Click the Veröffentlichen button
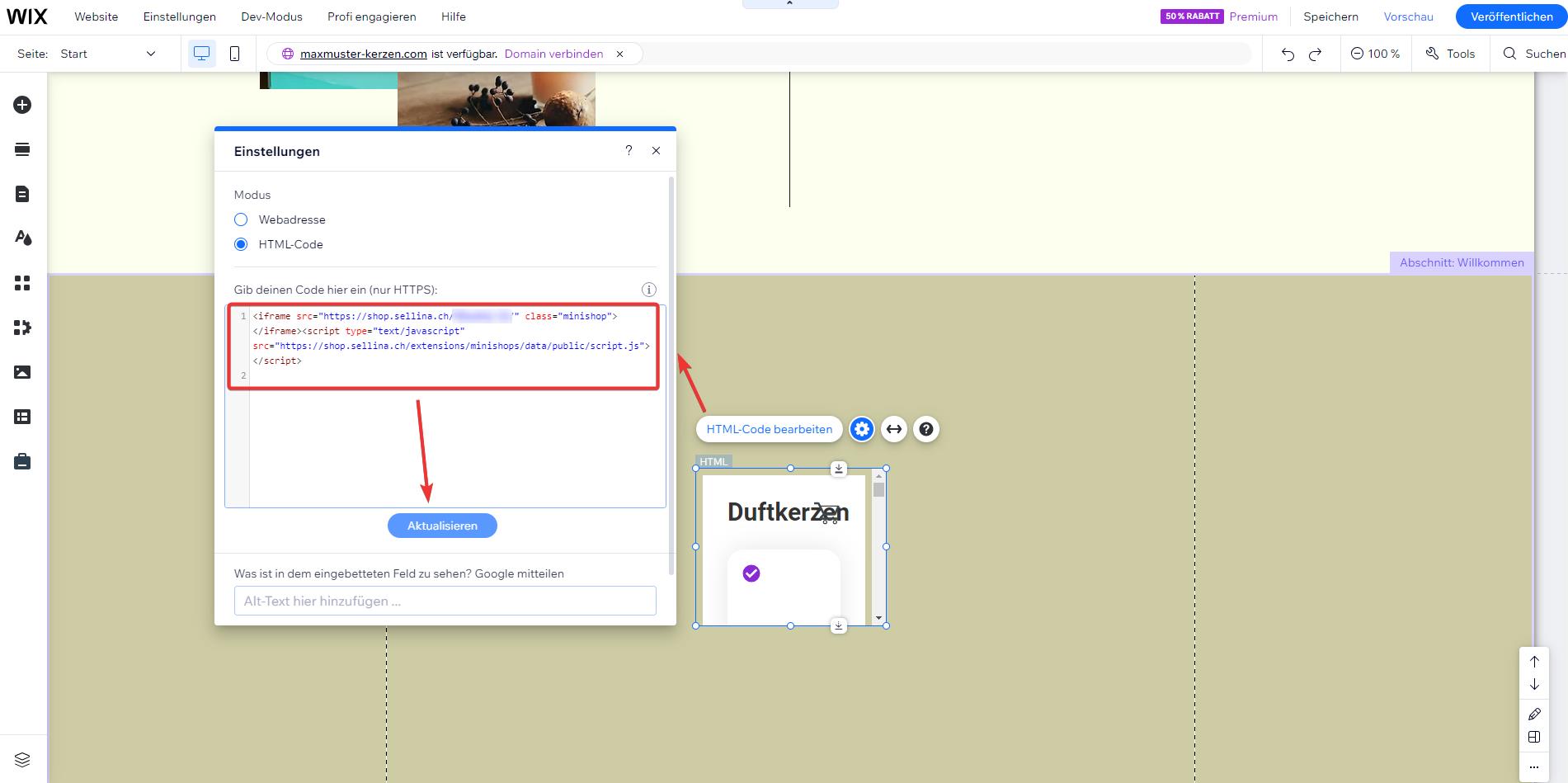 (x=1511, y=17)
